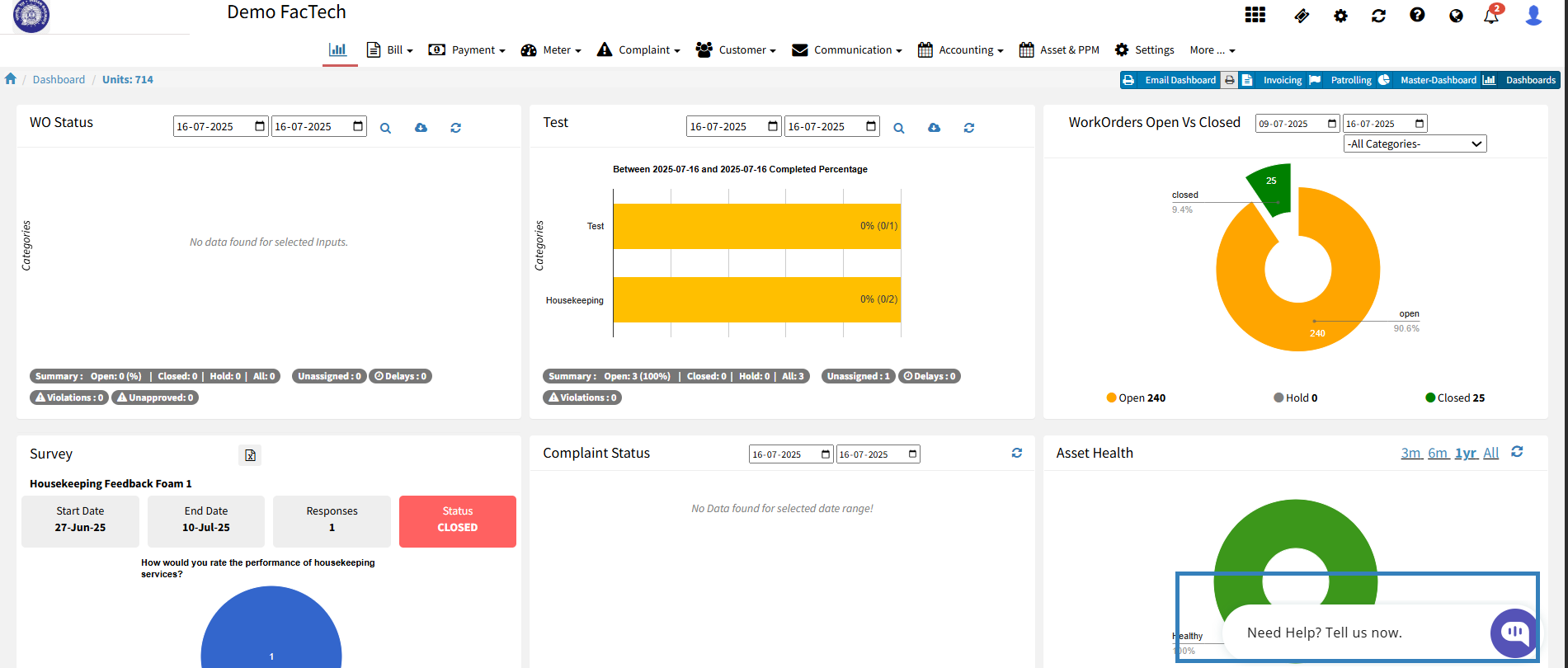1568x668 pixels.
Task: Open the Settings menu item
Action: click(1144, 50)
